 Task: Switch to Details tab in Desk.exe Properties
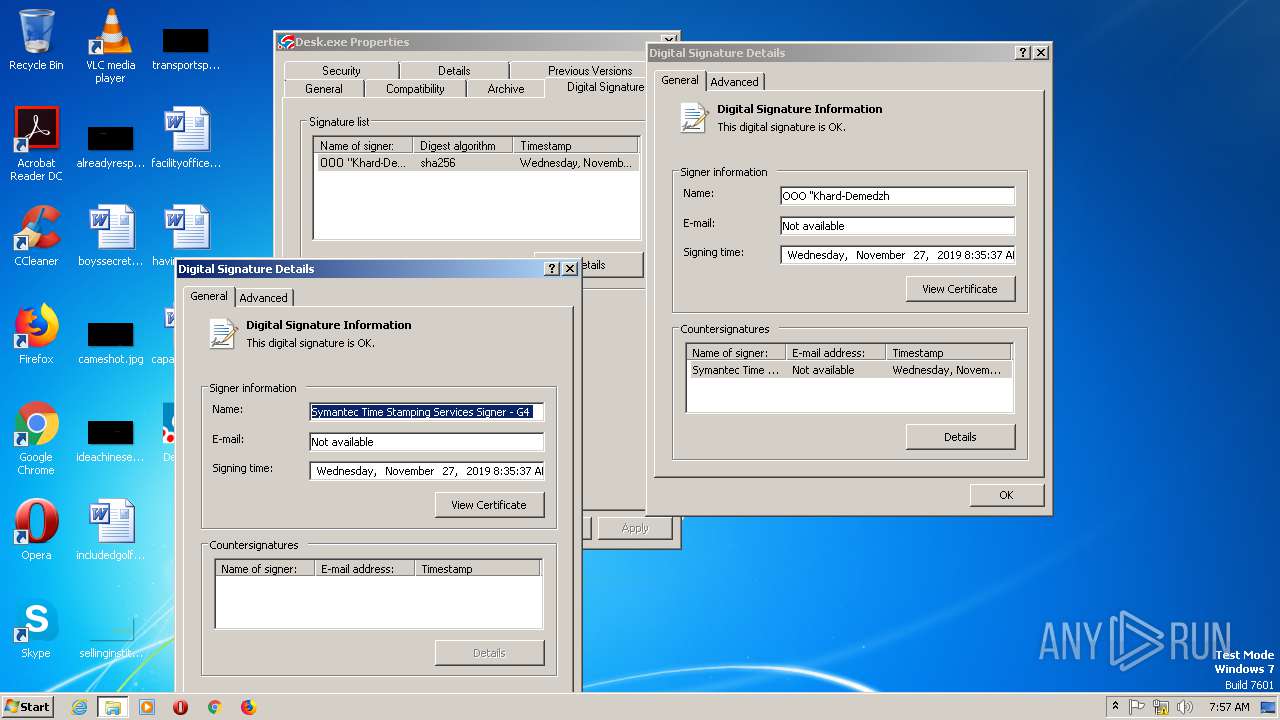[x=454, y=71]
